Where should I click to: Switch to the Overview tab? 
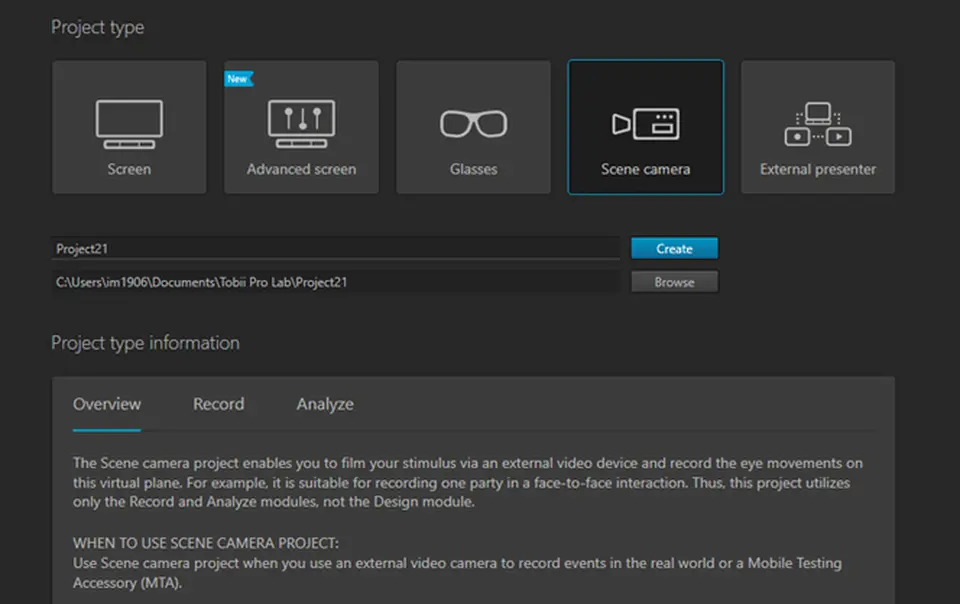coord(107,405)
